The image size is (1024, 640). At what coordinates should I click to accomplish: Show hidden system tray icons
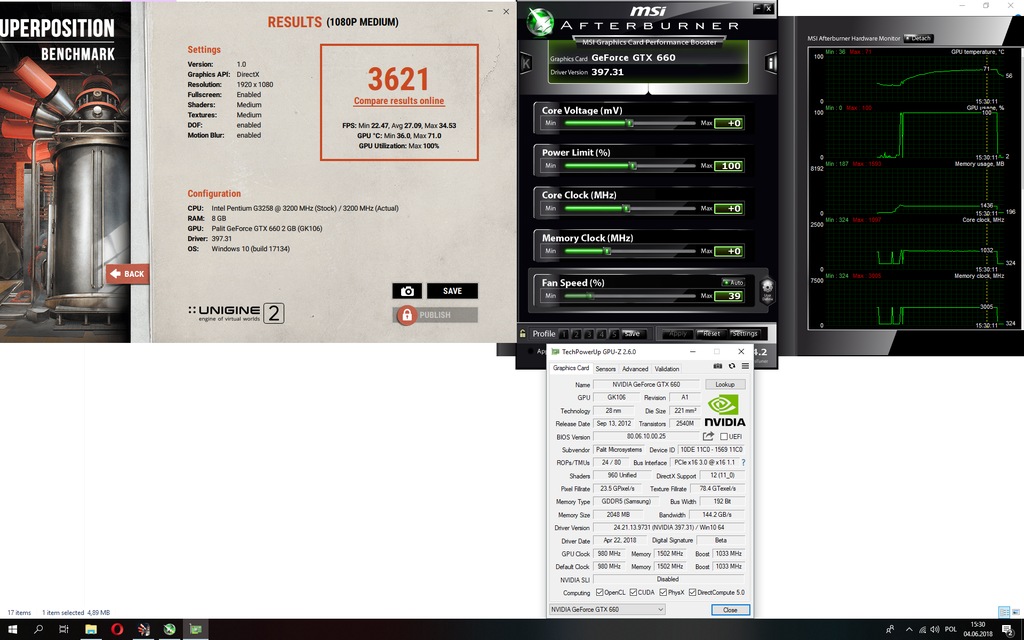[x=908, y=630]
